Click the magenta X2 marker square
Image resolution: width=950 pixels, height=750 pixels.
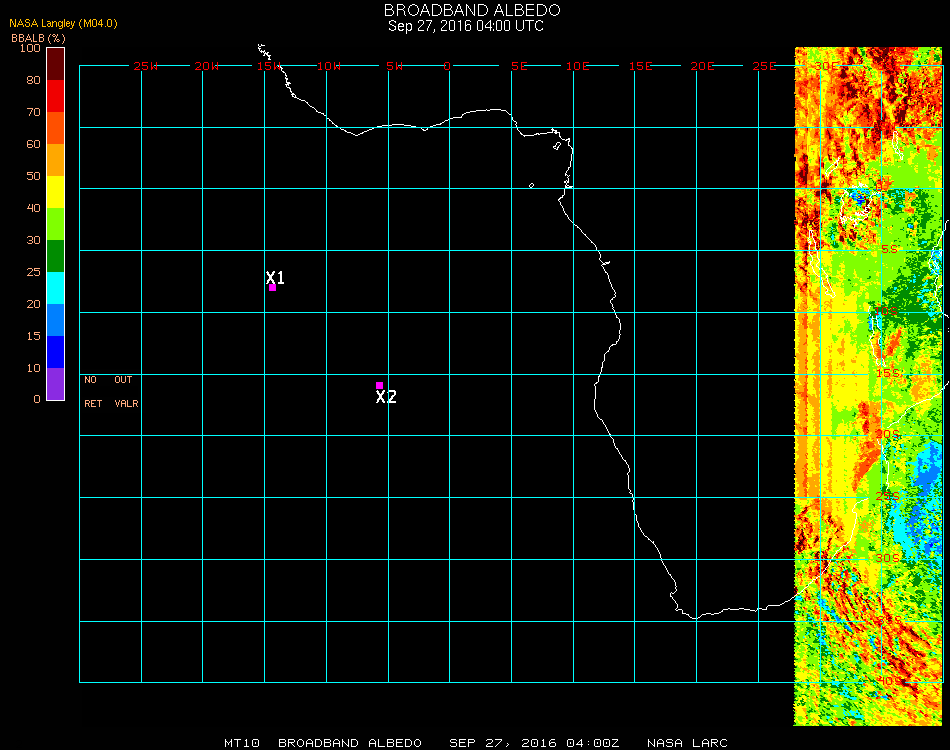pyautogui.click(x=379, y=385)
